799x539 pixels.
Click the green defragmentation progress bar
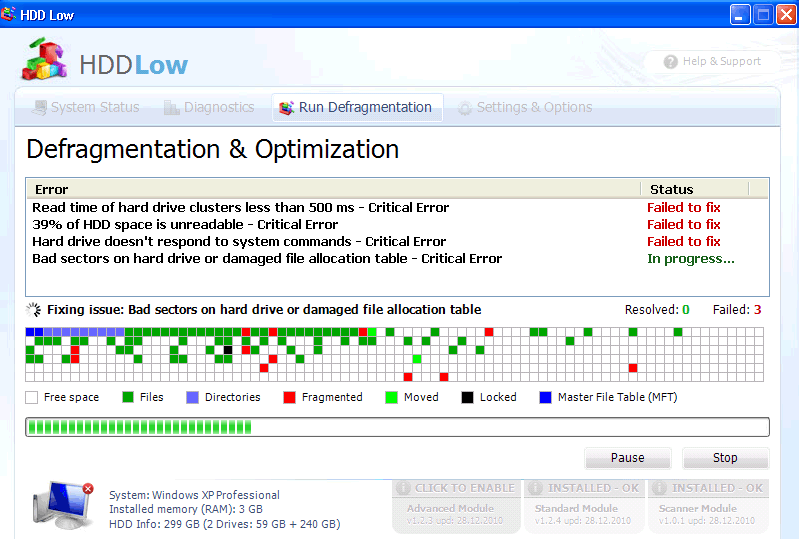pos(396,427)
